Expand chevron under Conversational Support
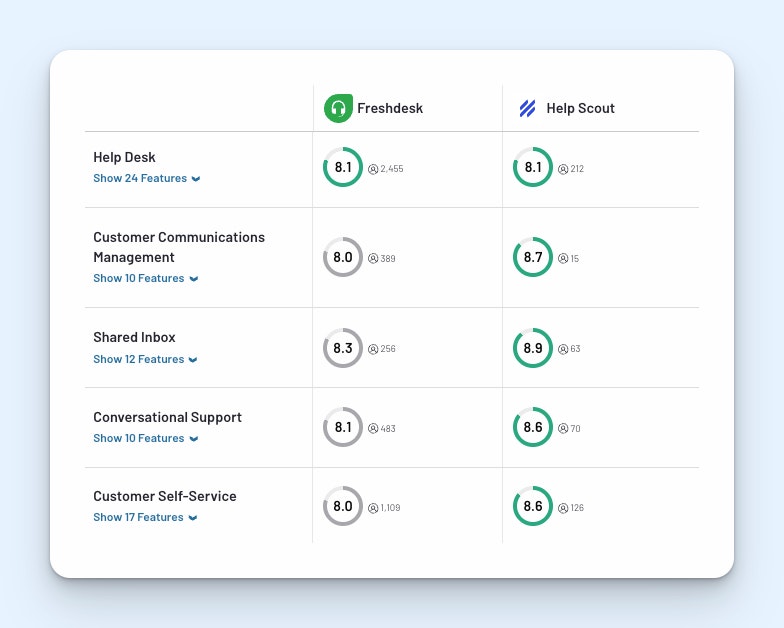Image resolution: width=784 pixels, height=628 pixels. (x=194, y=439)
